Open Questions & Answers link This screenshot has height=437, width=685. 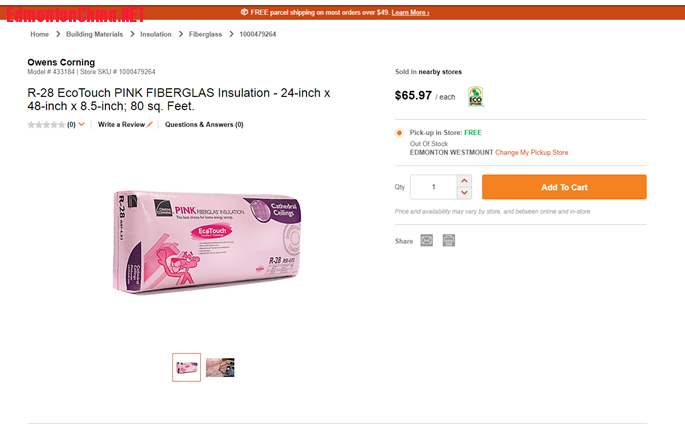pyautogui.click(x=204, y=125)
